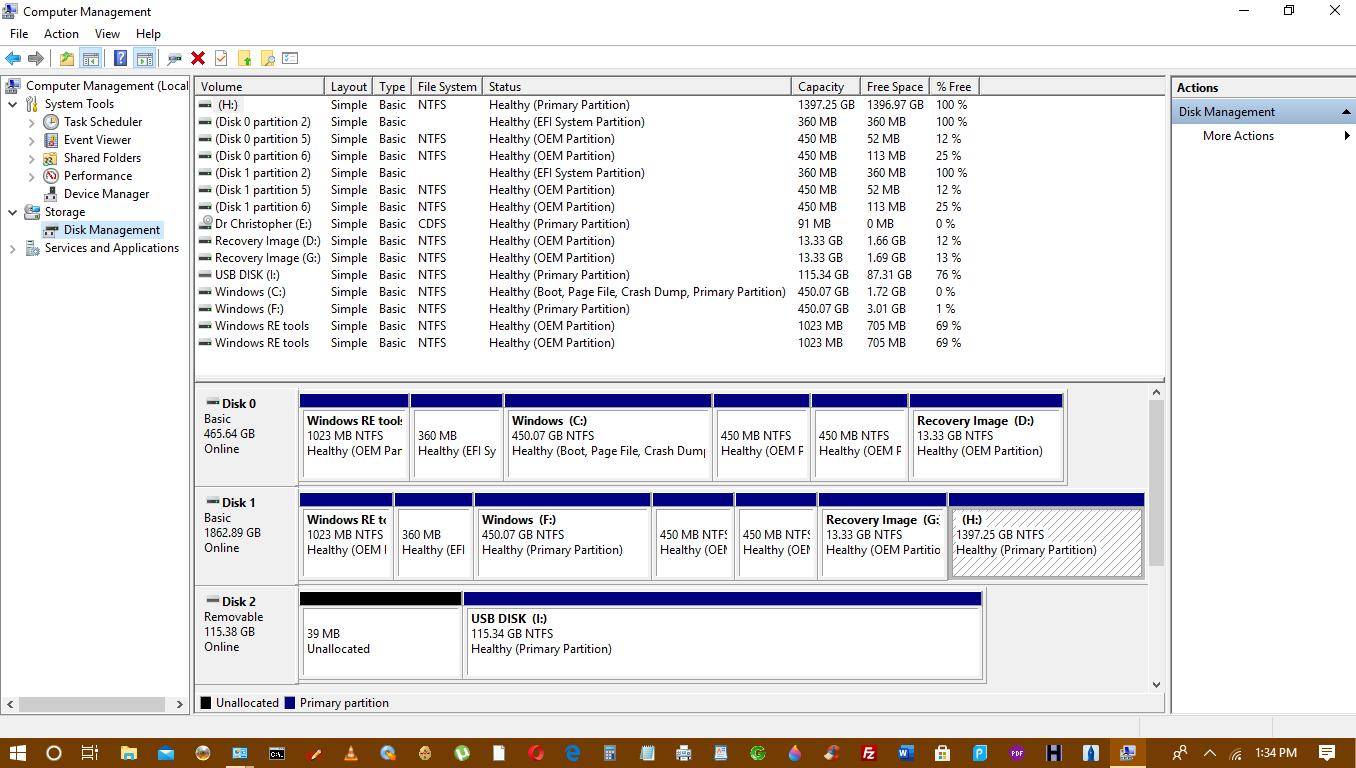Select Computer Management (Local) root node
Screen dimensions: 1356x768
tap(106, 86)
